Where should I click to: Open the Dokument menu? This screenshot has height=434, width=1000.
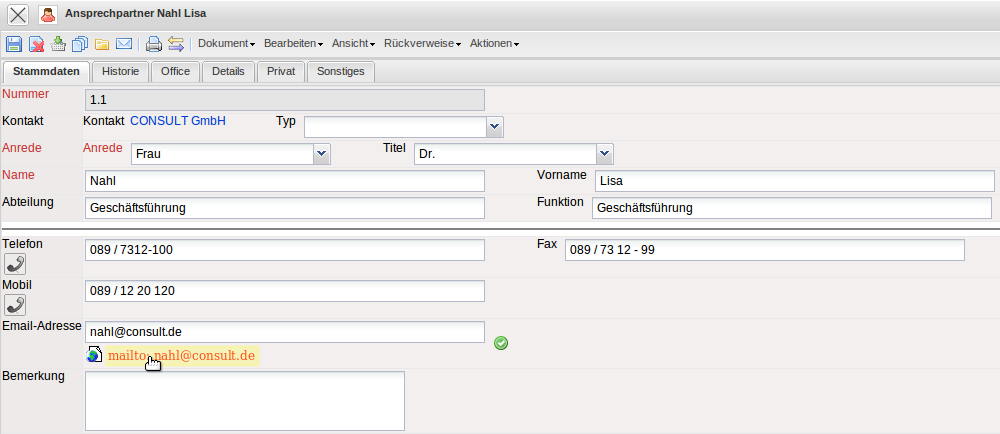[226, 44]
